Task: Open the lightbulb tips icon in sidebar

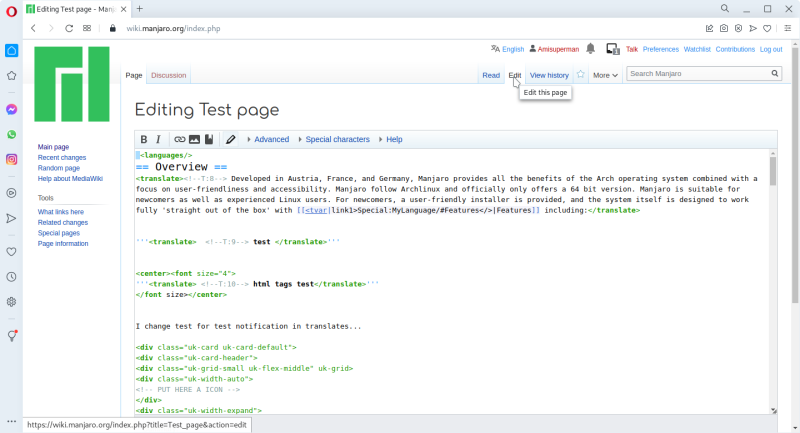Action: pyautogui.click(x=12, y=336)
